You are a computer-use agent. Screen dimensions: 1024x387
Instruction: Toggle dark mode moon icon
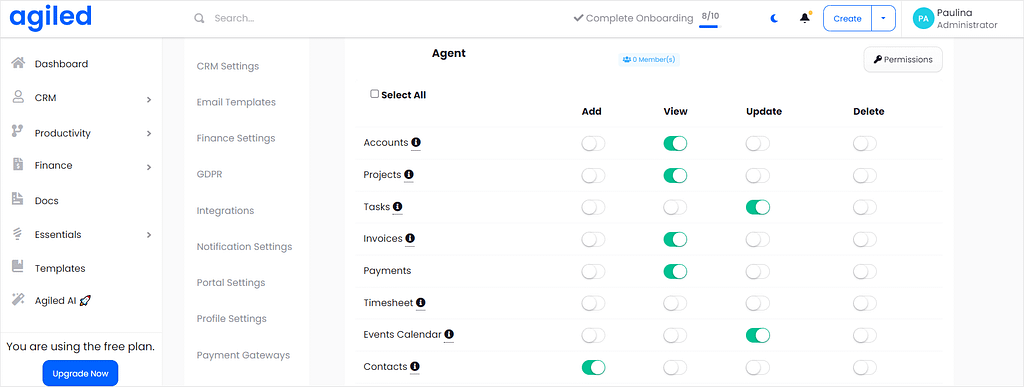[x=774, y=18]
